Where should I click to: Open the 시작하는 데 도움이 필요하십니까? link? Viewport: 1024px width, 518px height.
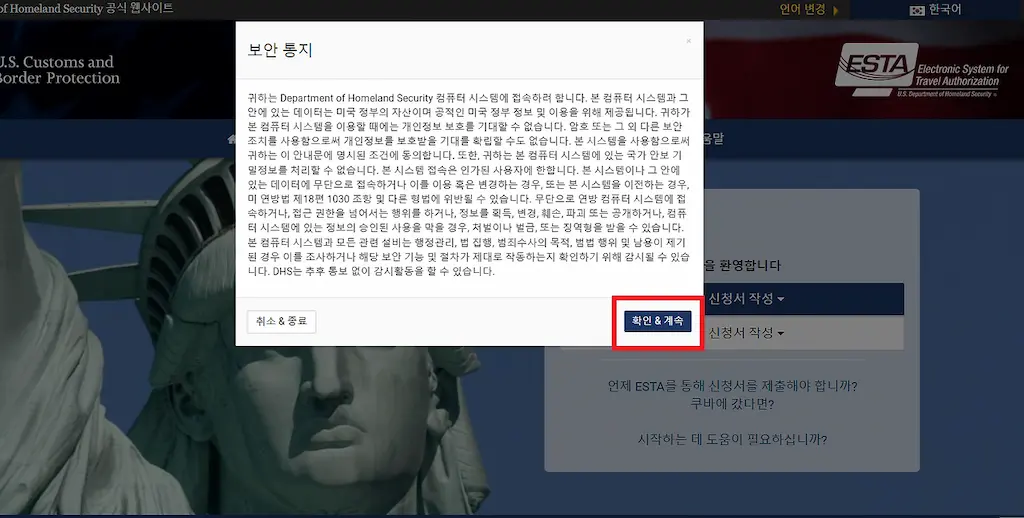coord(732,440)
